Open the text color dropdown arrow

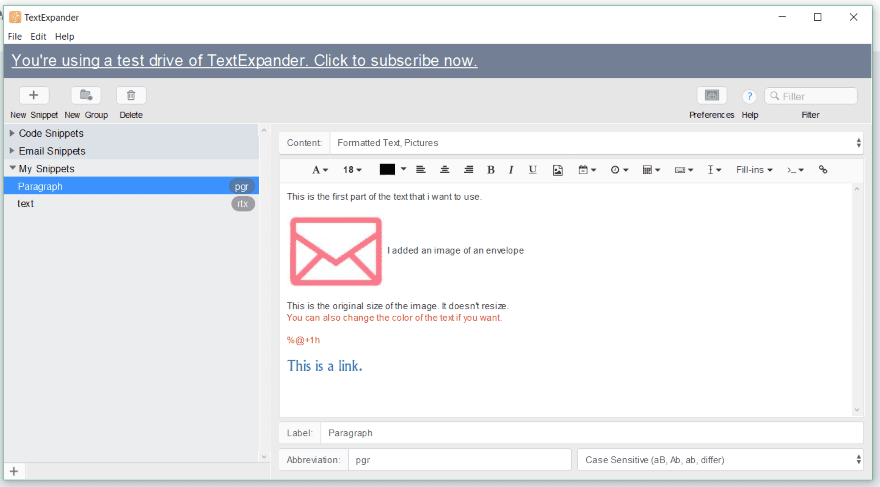click(403, 169)
